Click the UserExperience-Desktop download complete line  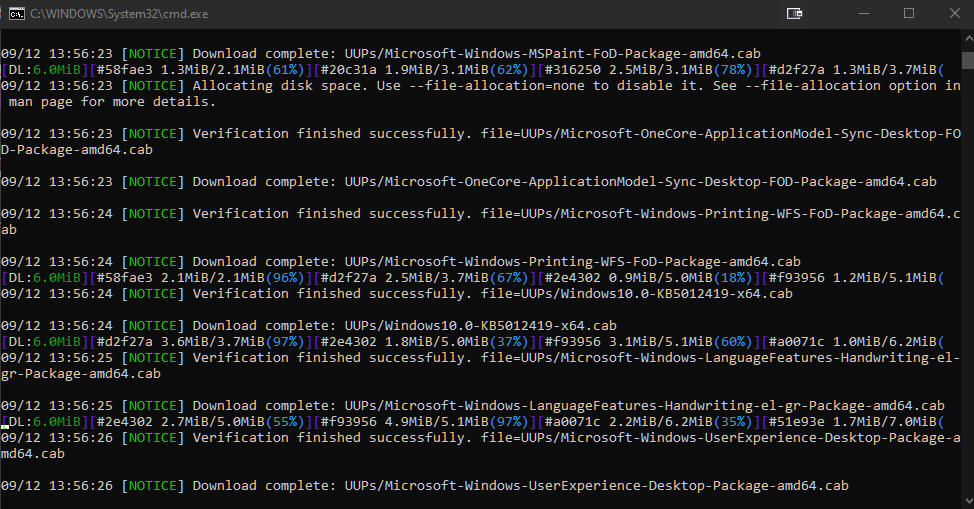click(425, 486)
